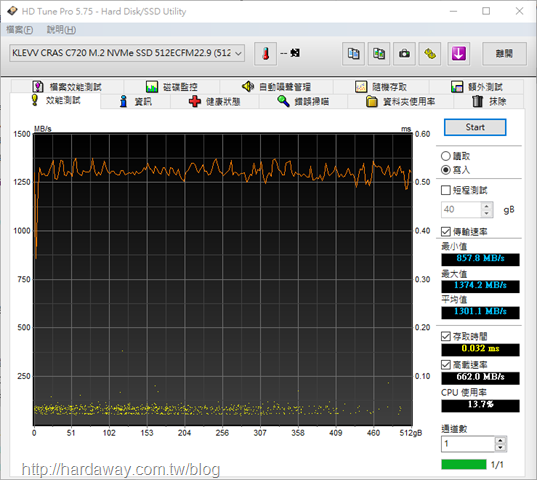The image size is (537, 480).
Task: Increase the 40 gB short stroke spinner
Action: point(486,206)
